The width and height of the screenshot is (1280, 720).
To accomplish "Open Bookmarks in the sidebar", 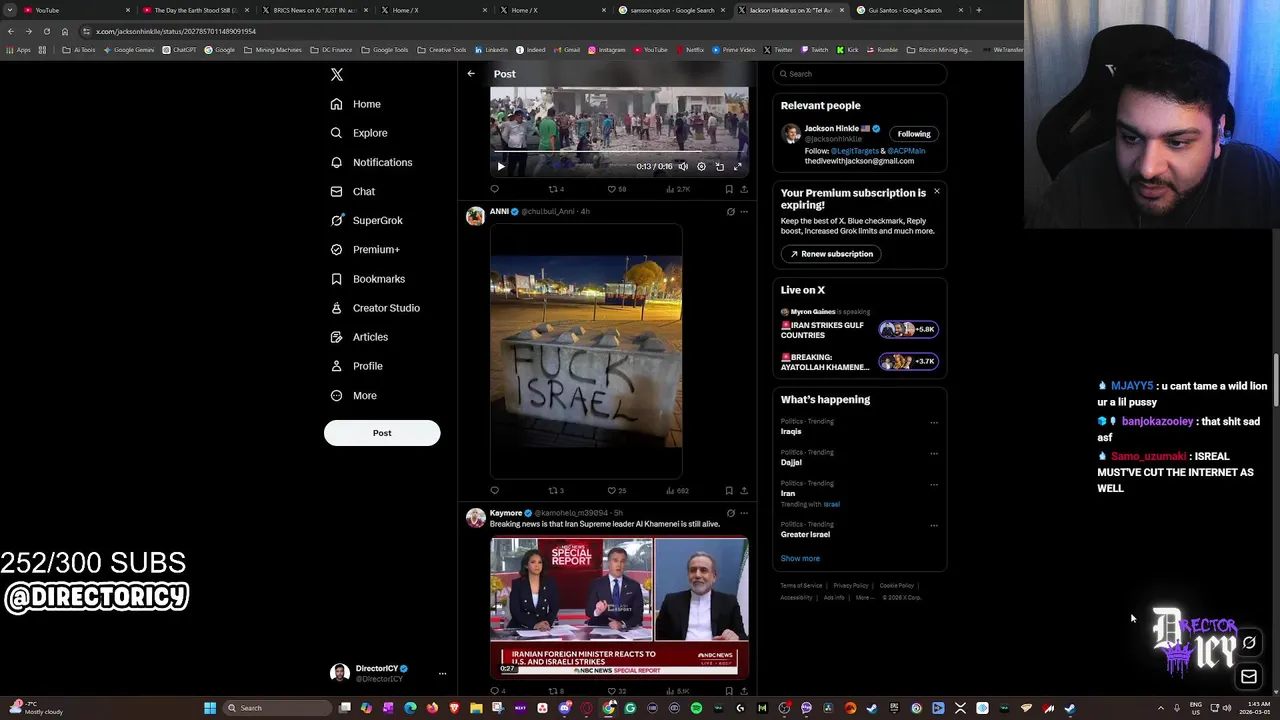I will point(368,279).
